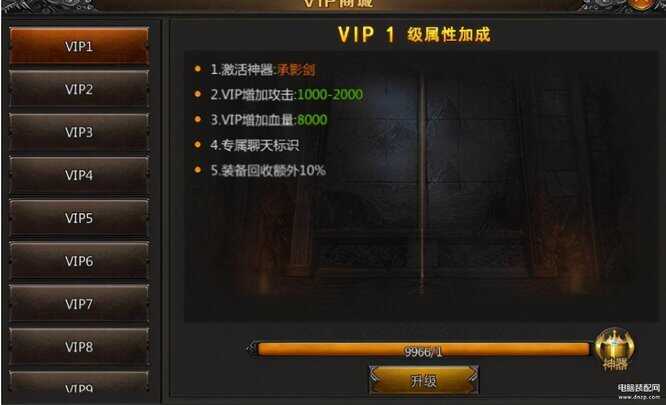Choose the VIP4 level tab
666x405 pixels.
pos(79,175)
